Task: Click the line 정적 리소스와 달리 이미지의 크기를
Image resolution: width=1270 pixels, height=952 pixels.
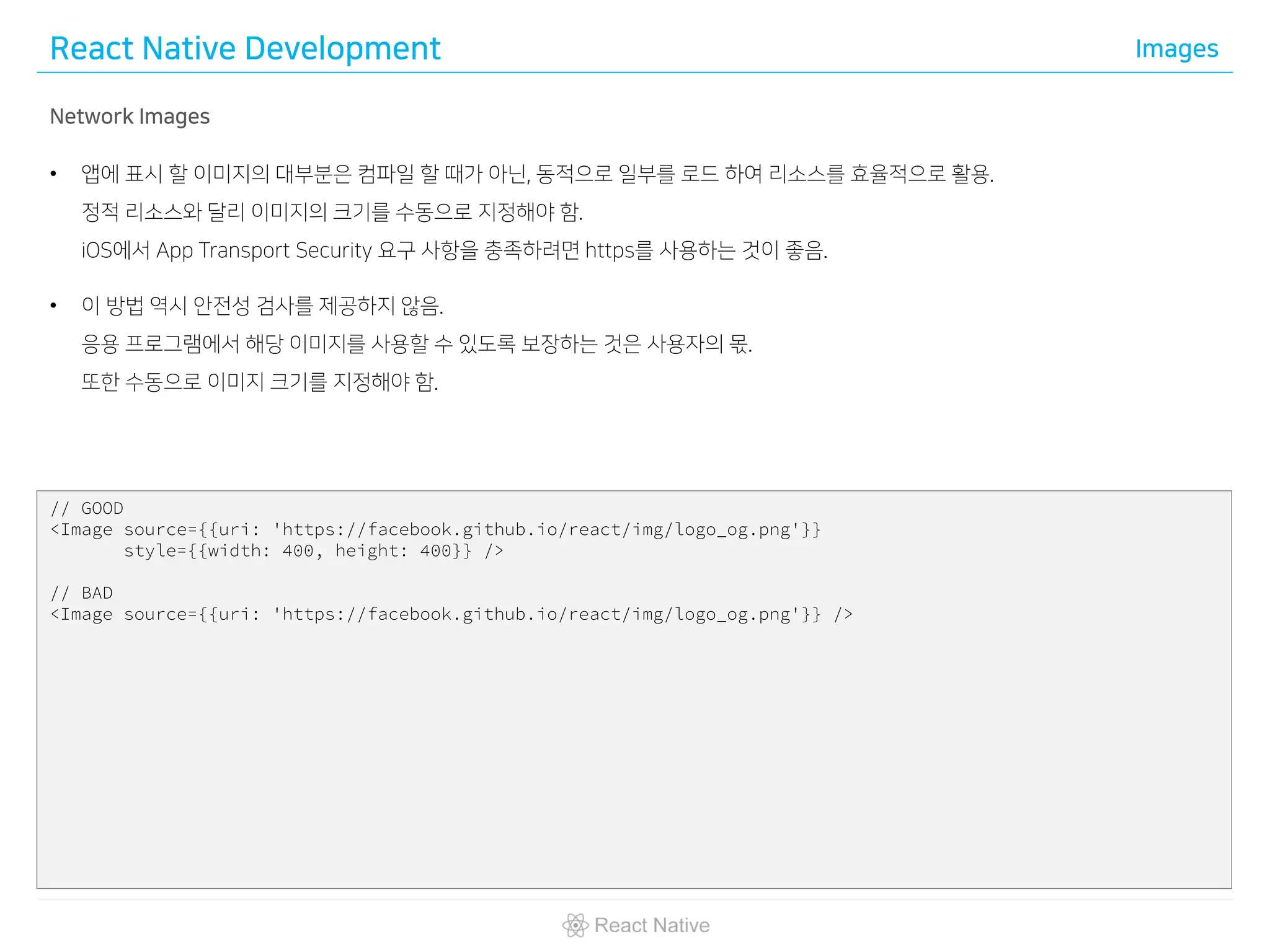Action: pyautogui.click(x=332, y=212)
